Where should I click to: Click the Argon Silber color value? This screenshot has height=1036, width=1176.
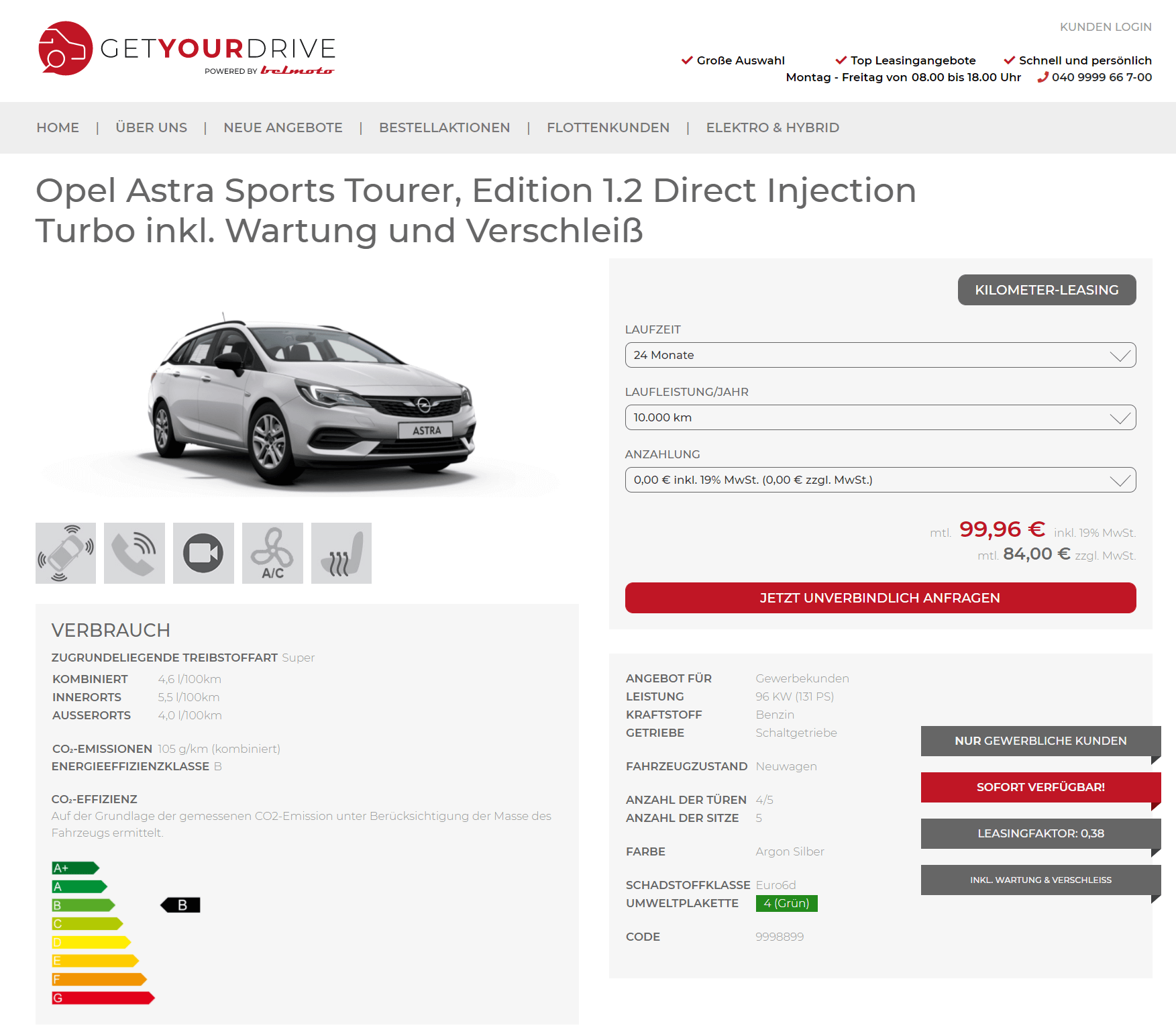(790, 851)
